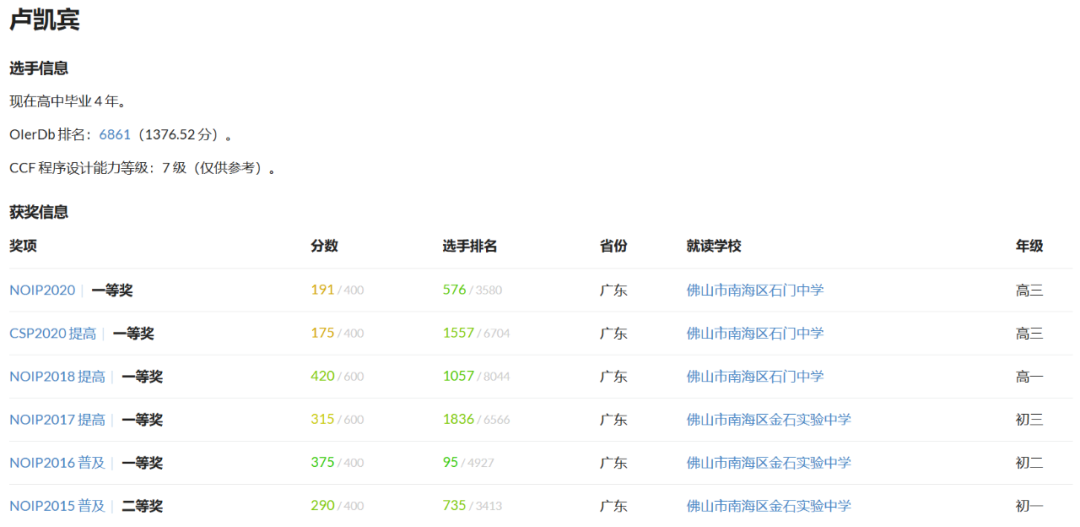Viewport: 1080px width, 527px height.
Task: Click the 获奖信息 section heading
Action: (39, 212)
